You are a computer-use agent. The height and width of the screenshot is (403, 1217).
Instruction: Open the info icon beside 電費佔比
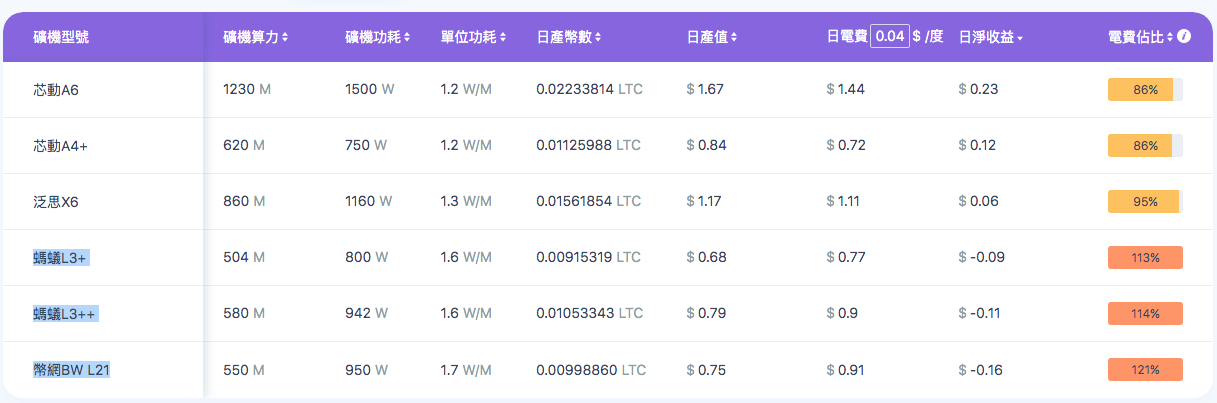(1184, 37)
